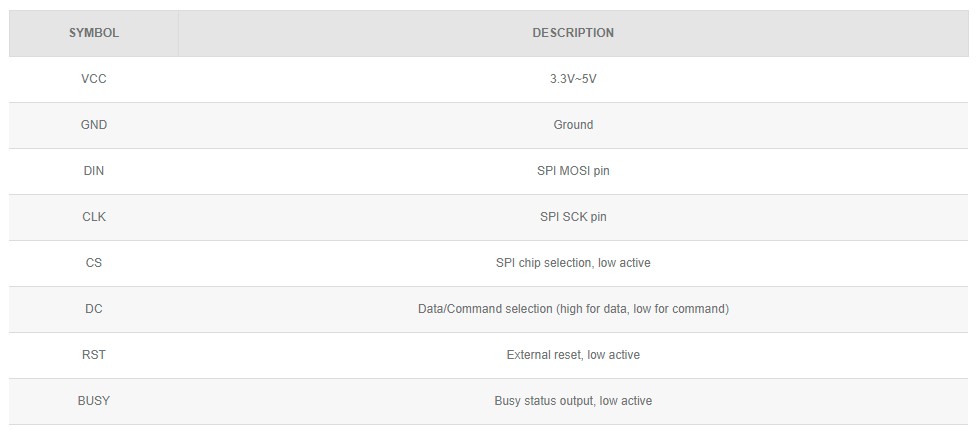978x435 pixels.
Task: Click the '3.3V~5V' description text
Action: 573,79
